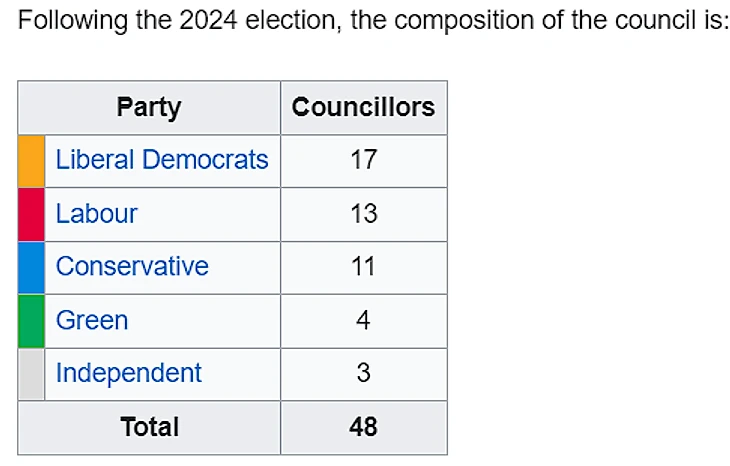Select the Conservative councillor count 11
Image resolution: width=730 pixels, height=466 pixels.
click(363, 267)
